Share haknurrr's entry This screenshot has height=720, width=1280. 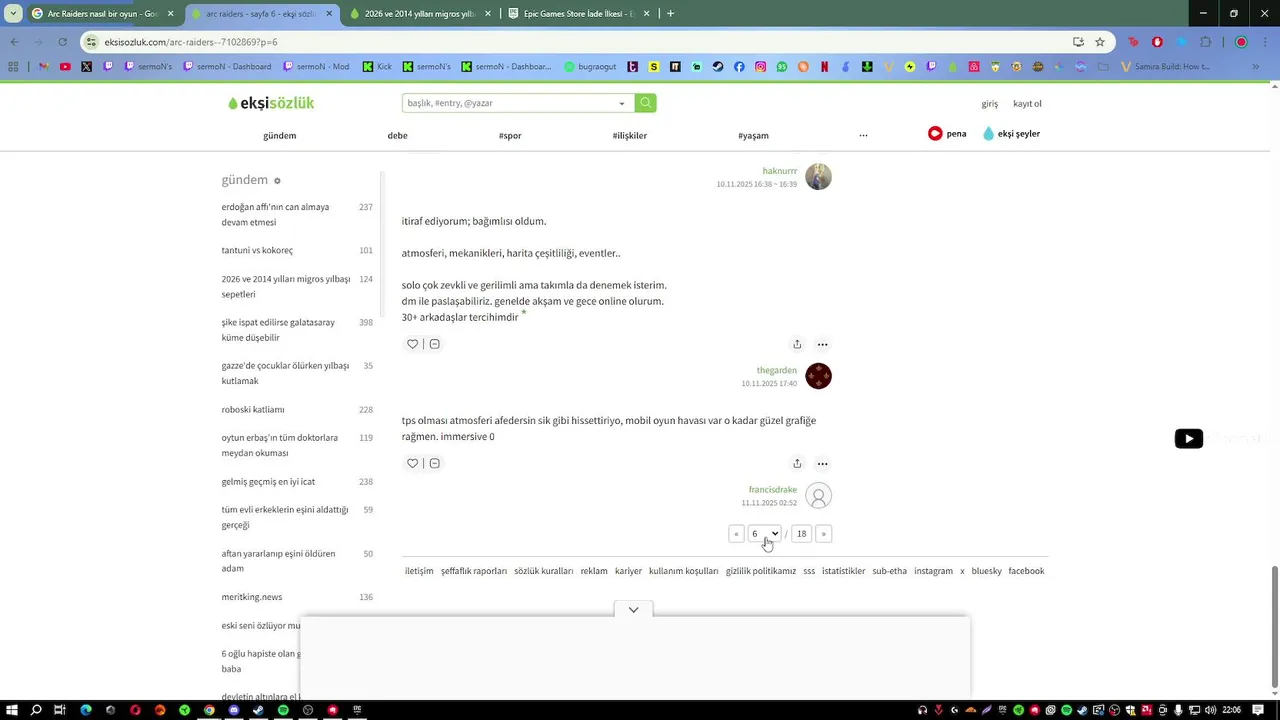pyautogui.click(x=797, y=344)
